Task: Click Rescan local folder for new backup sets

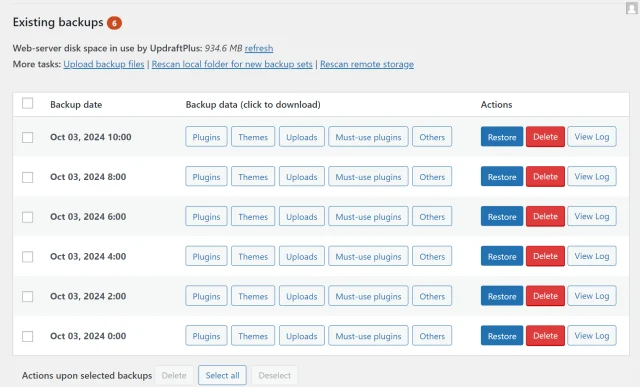Action: click(232, 64)
